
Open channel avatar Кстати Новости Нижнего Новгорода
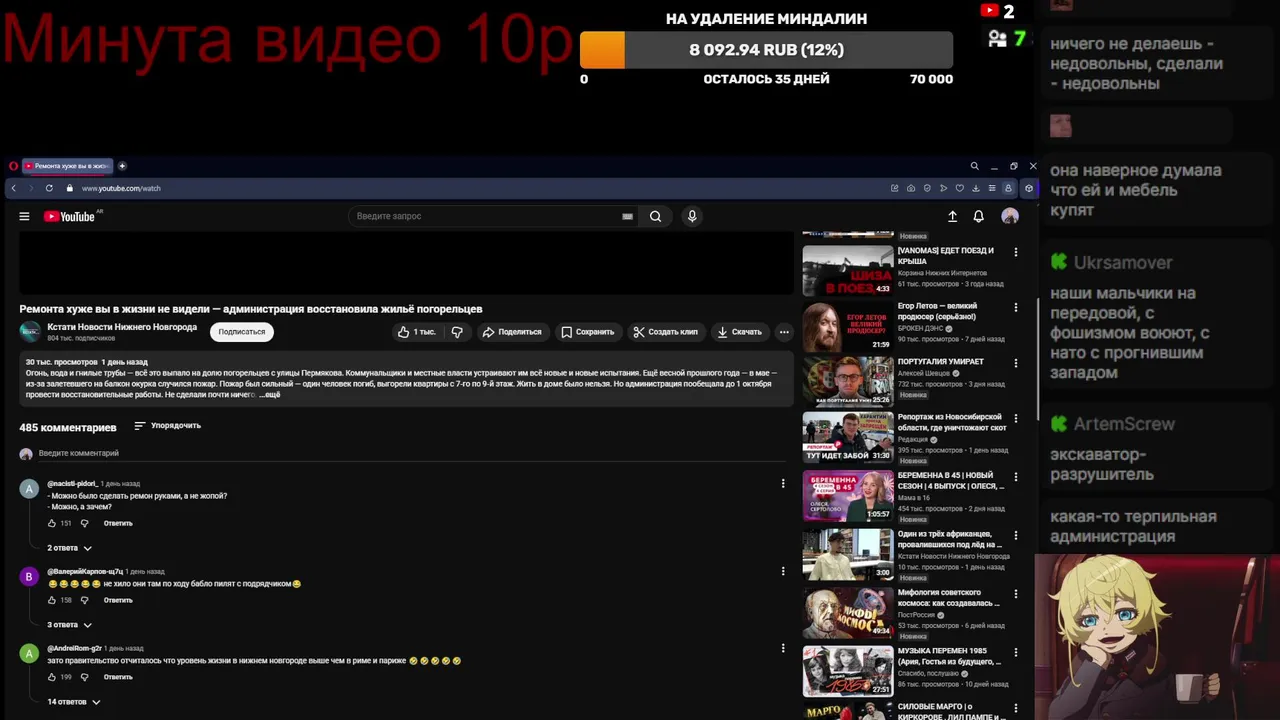pos(30,331)
